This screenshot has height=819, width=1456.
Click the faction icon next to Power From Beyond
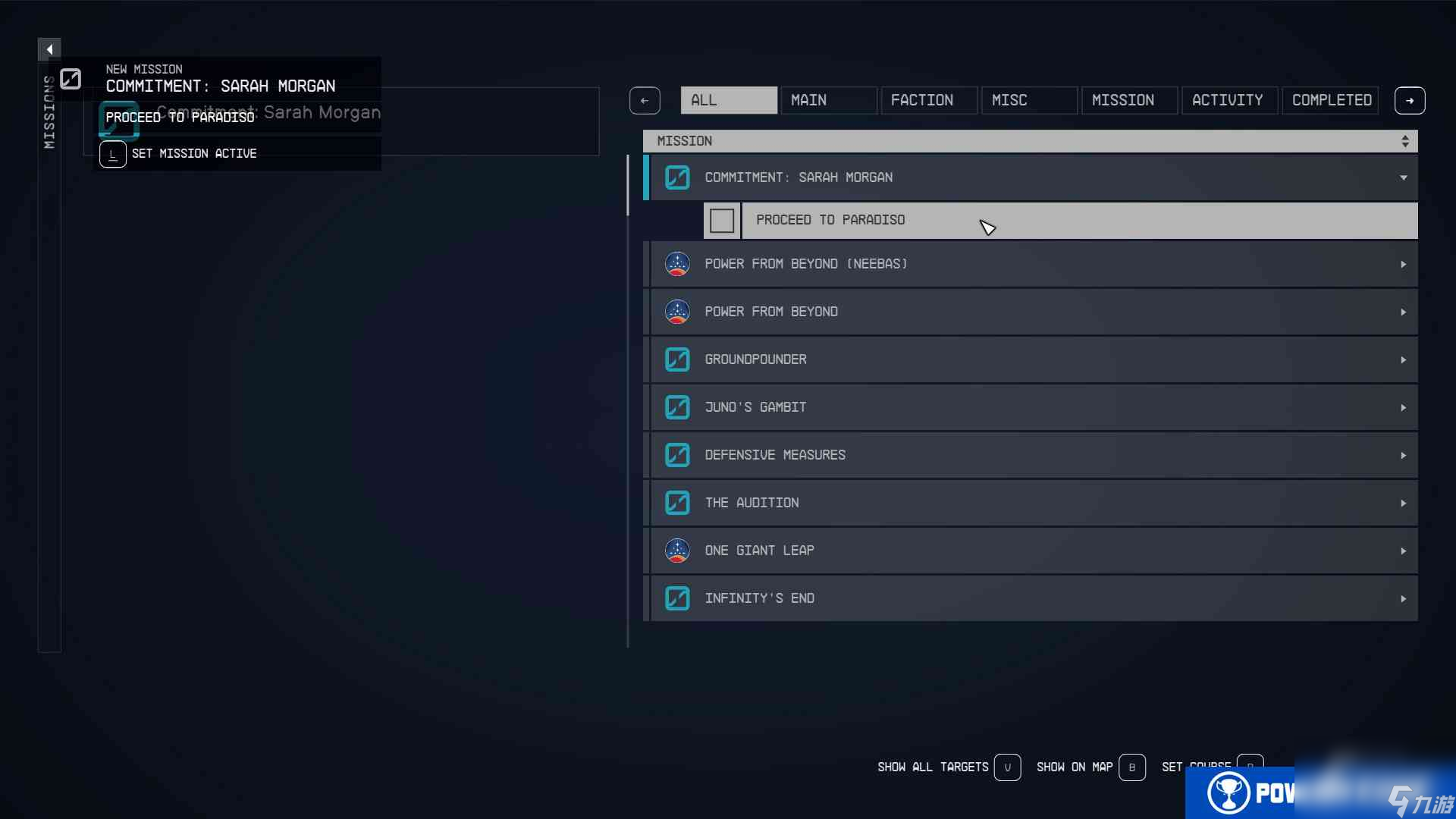point(676,311)
